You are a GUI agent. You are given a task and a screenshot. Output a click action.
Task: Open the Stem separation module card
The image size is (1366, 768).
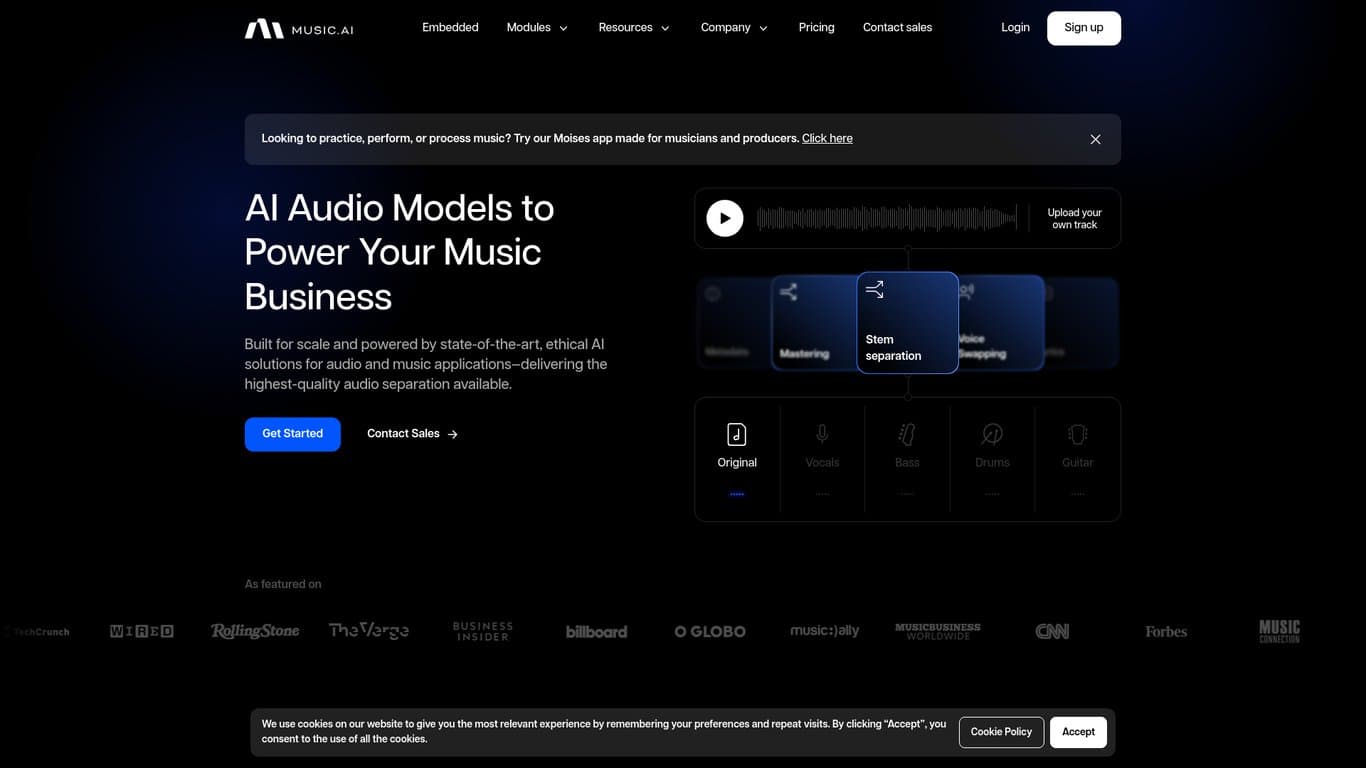pyautogui.click(x=907, y=322)
